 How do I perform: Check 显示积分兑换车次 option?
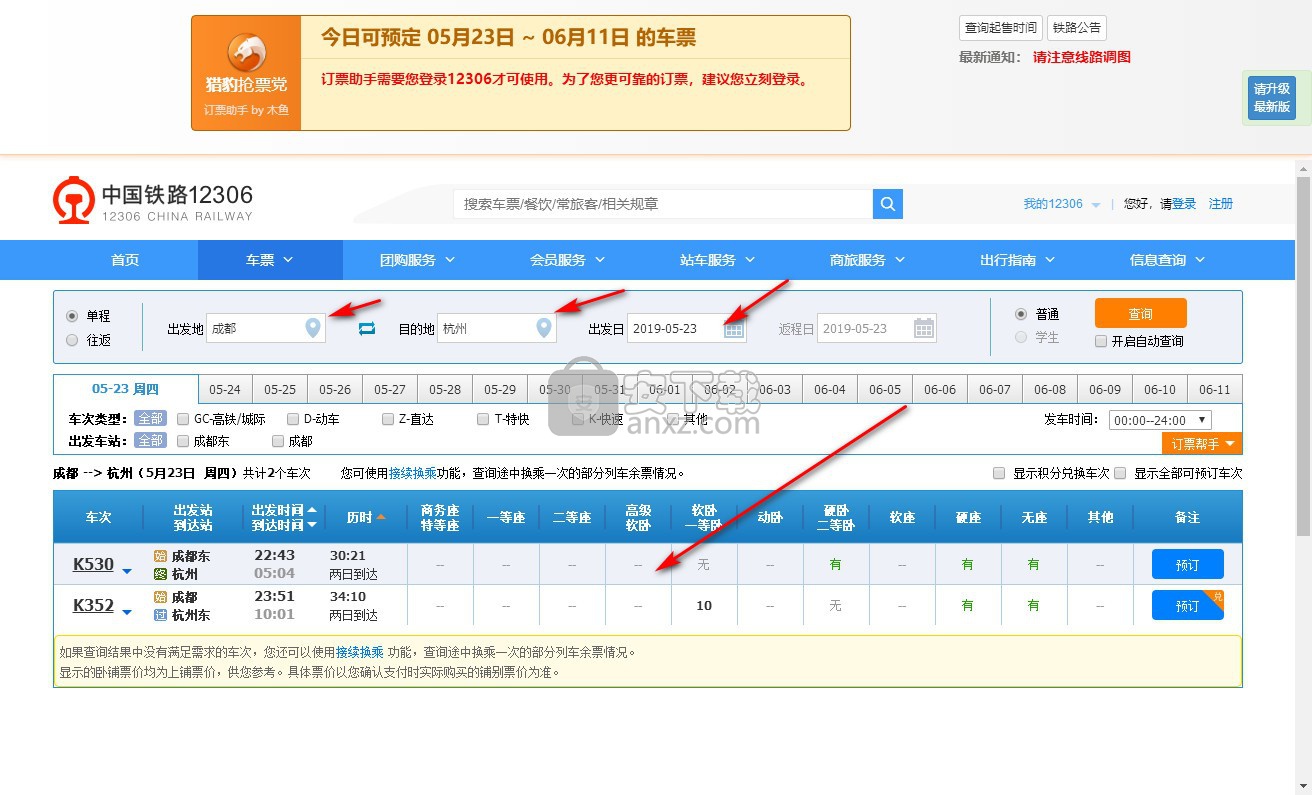coord(999,473)
